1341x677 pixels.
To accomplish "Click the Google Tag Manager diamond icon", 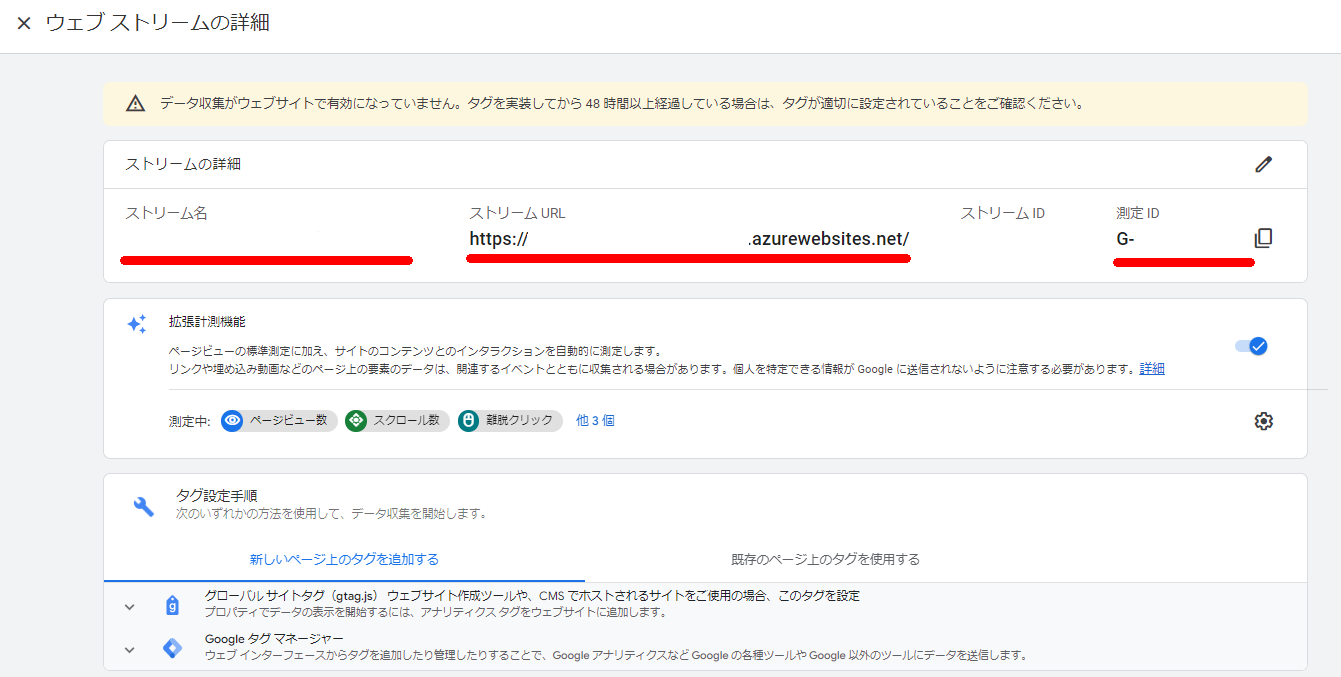I will coord(172,648).
